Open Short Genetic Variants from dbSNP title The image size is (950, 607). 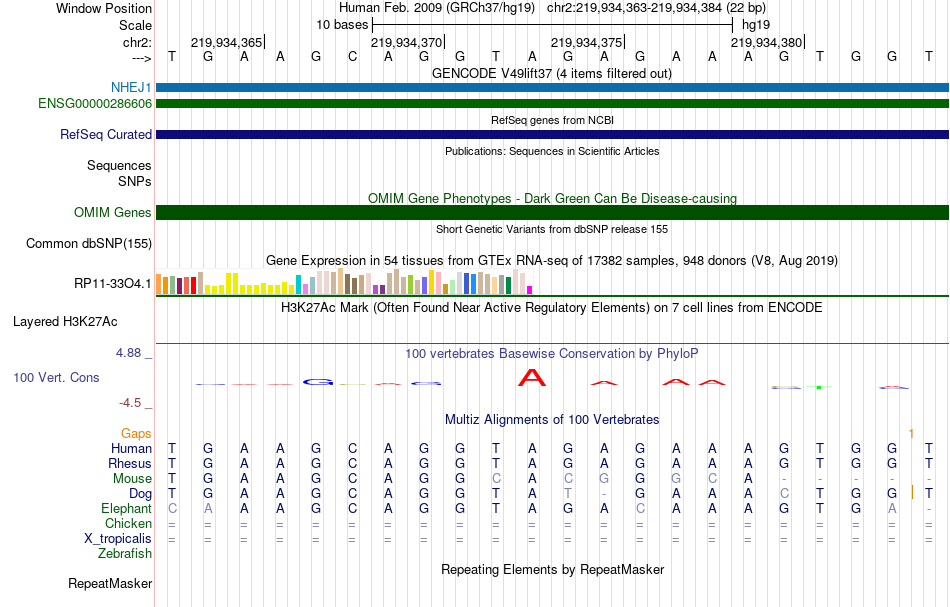552,229
